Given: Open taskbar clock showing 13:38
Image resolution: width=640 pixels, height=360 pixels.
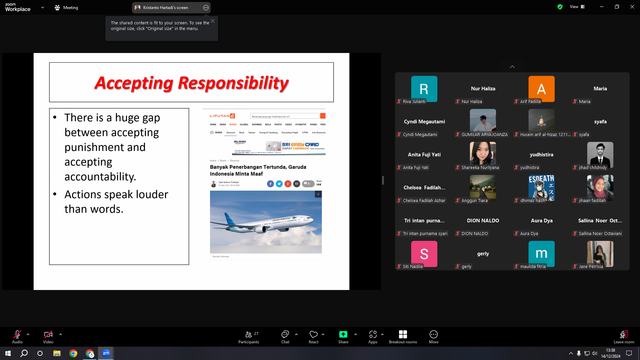Looking at the screenshot, I should click(611, 353).
